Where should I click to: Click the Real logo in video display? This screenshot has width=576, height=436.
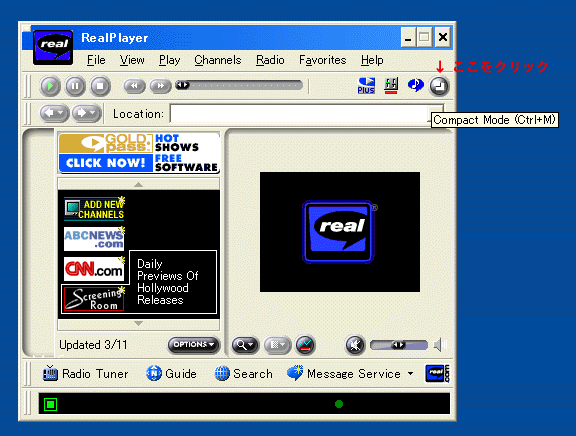(339, 232)
